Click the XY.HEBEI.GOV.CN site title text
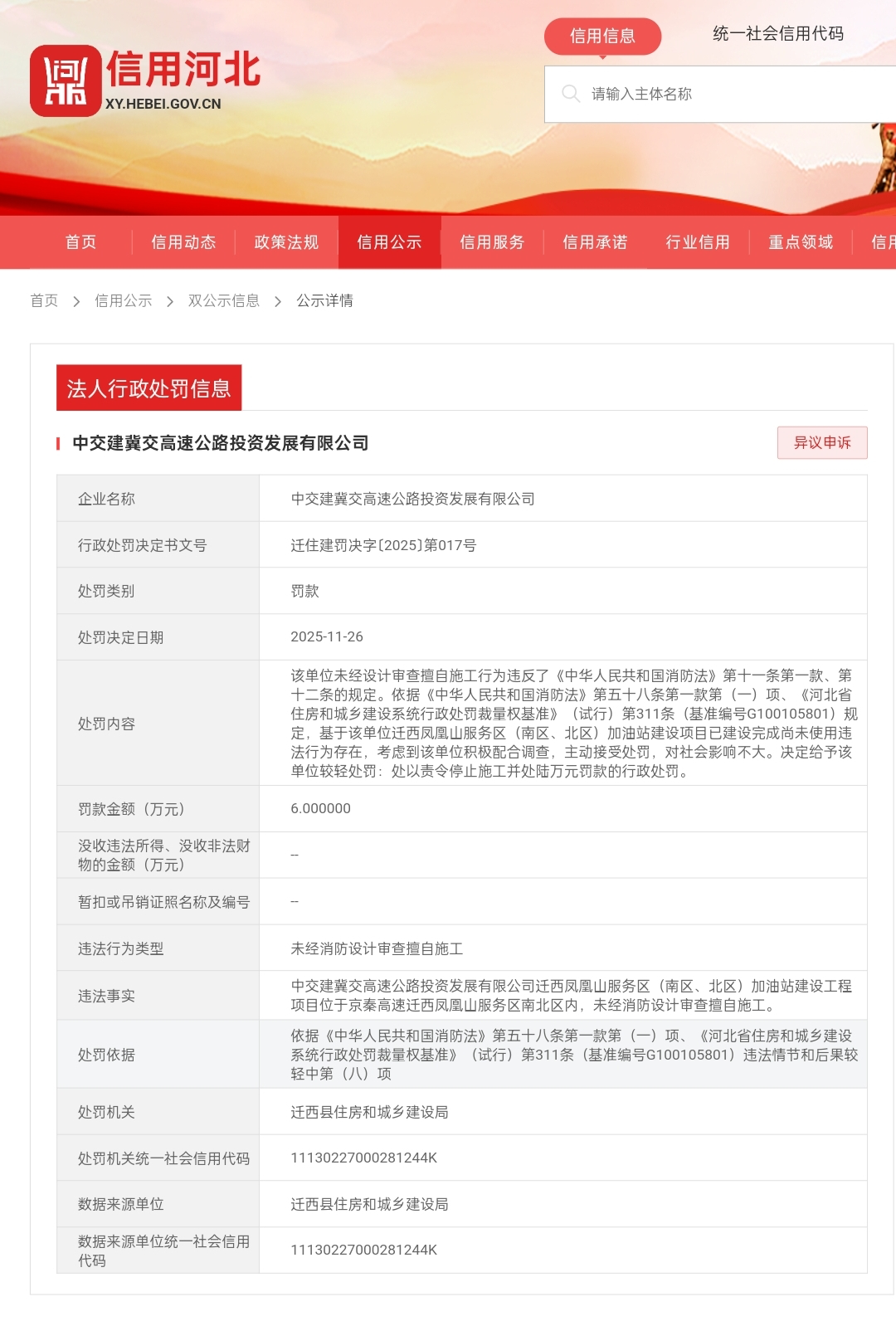896x1326 pixels. tap(163, 104)
